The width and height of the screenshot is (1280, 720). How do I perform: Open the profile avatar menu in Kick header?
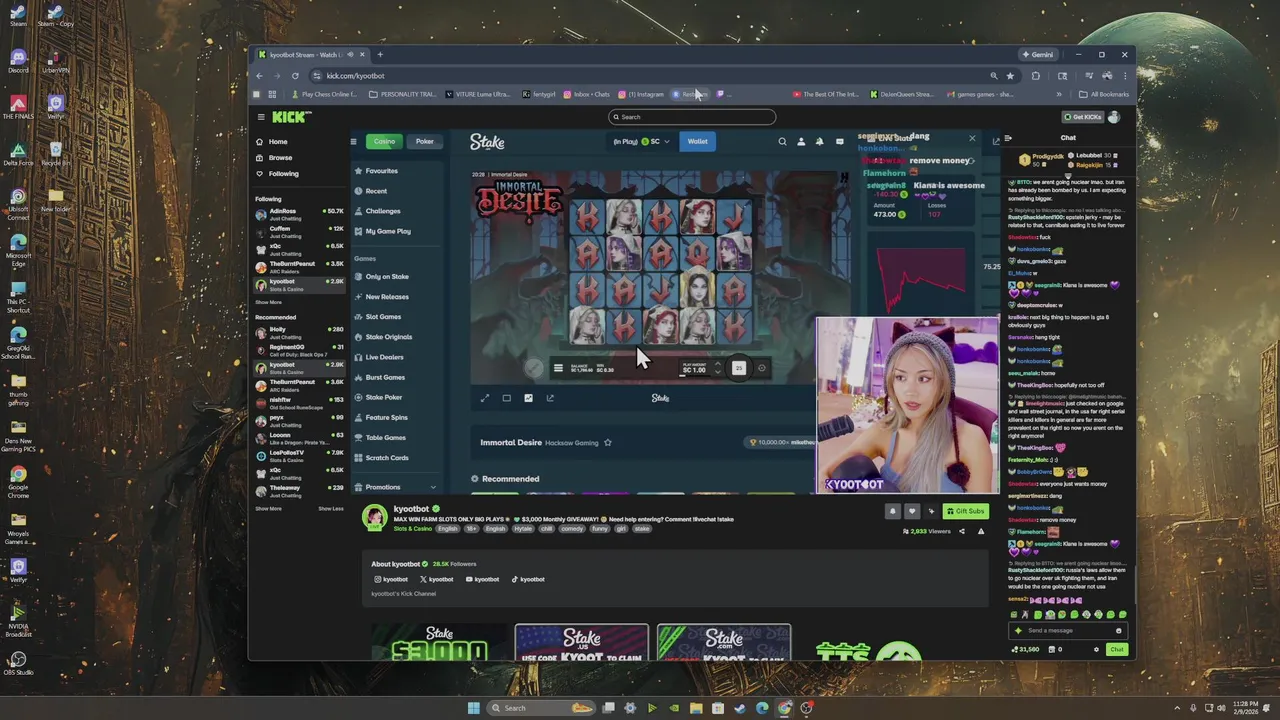coord(1114,117)
